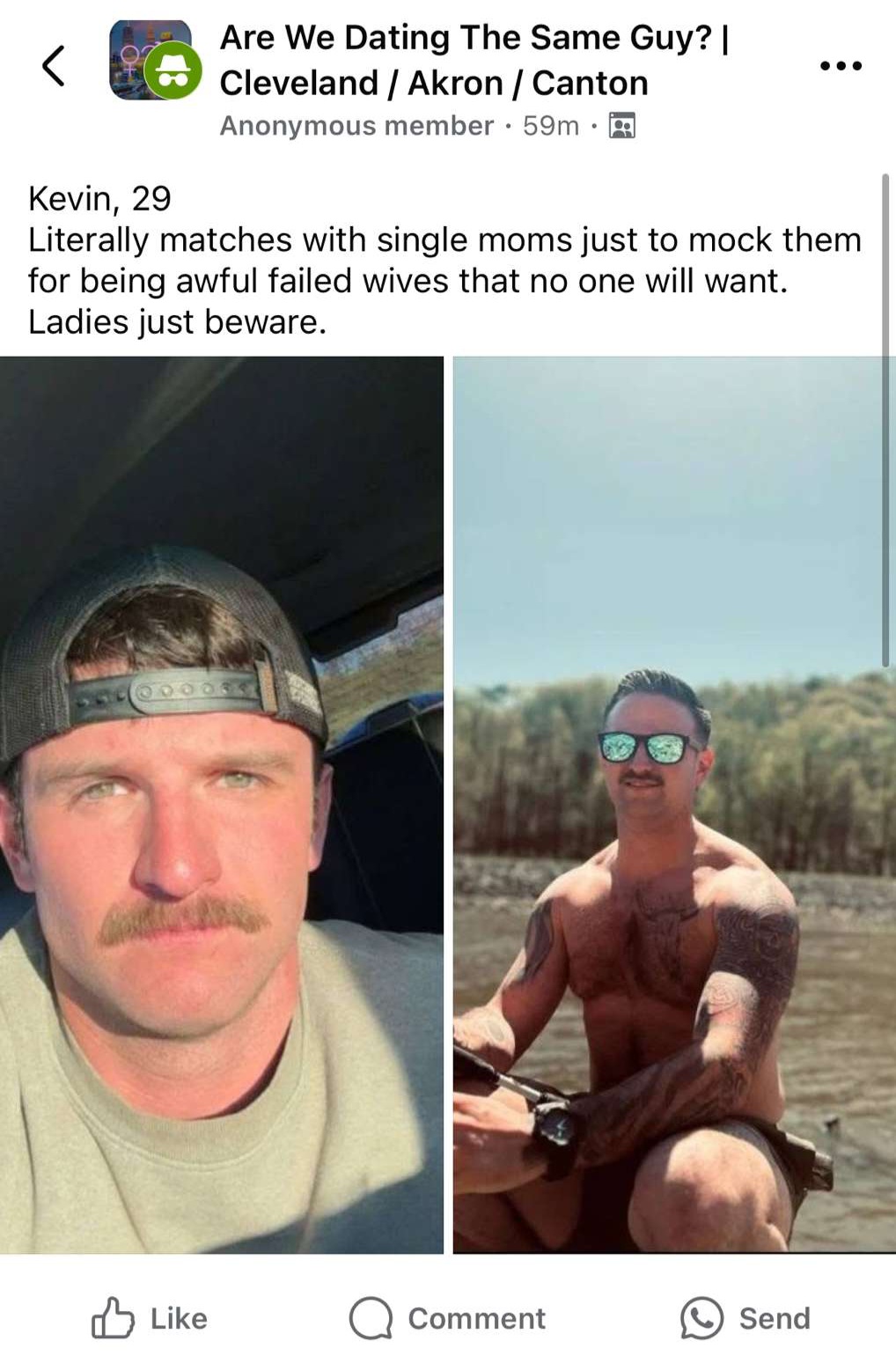
Task: Click the "Ladies just beware." post text
Action: [177, 322]
